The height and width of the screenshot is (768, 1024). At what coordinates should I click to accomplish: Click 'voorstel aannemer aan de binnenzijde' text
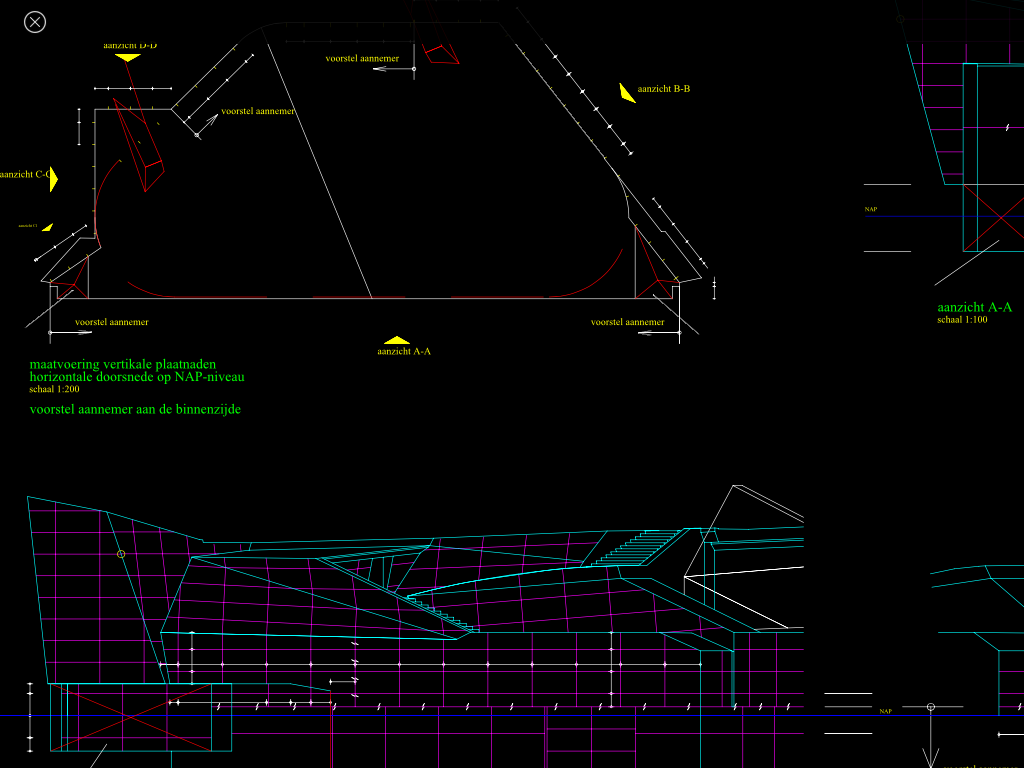pos(135,409)
